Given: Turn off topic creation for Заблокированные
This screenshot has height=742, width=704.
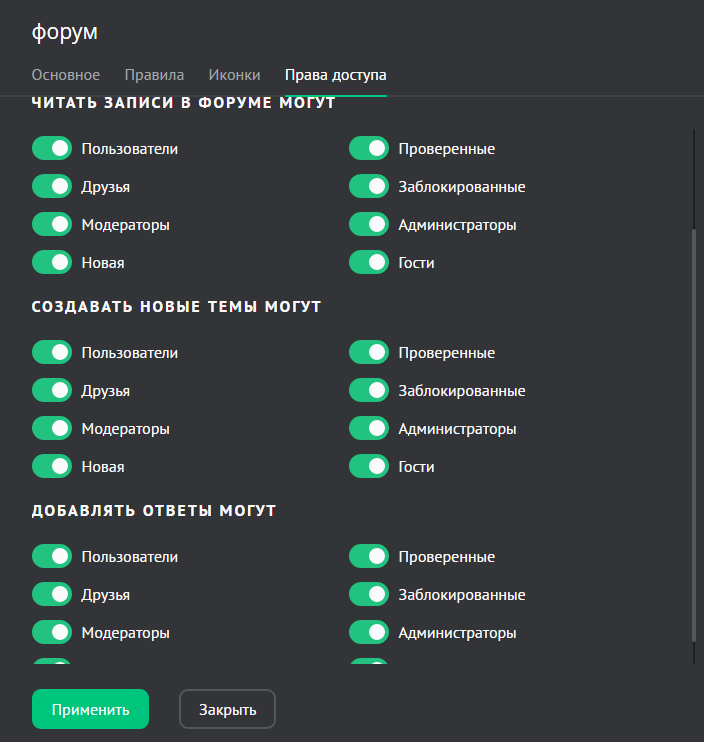Looking at the screenshot, I should pyautogui.click(x=369, y=391).
